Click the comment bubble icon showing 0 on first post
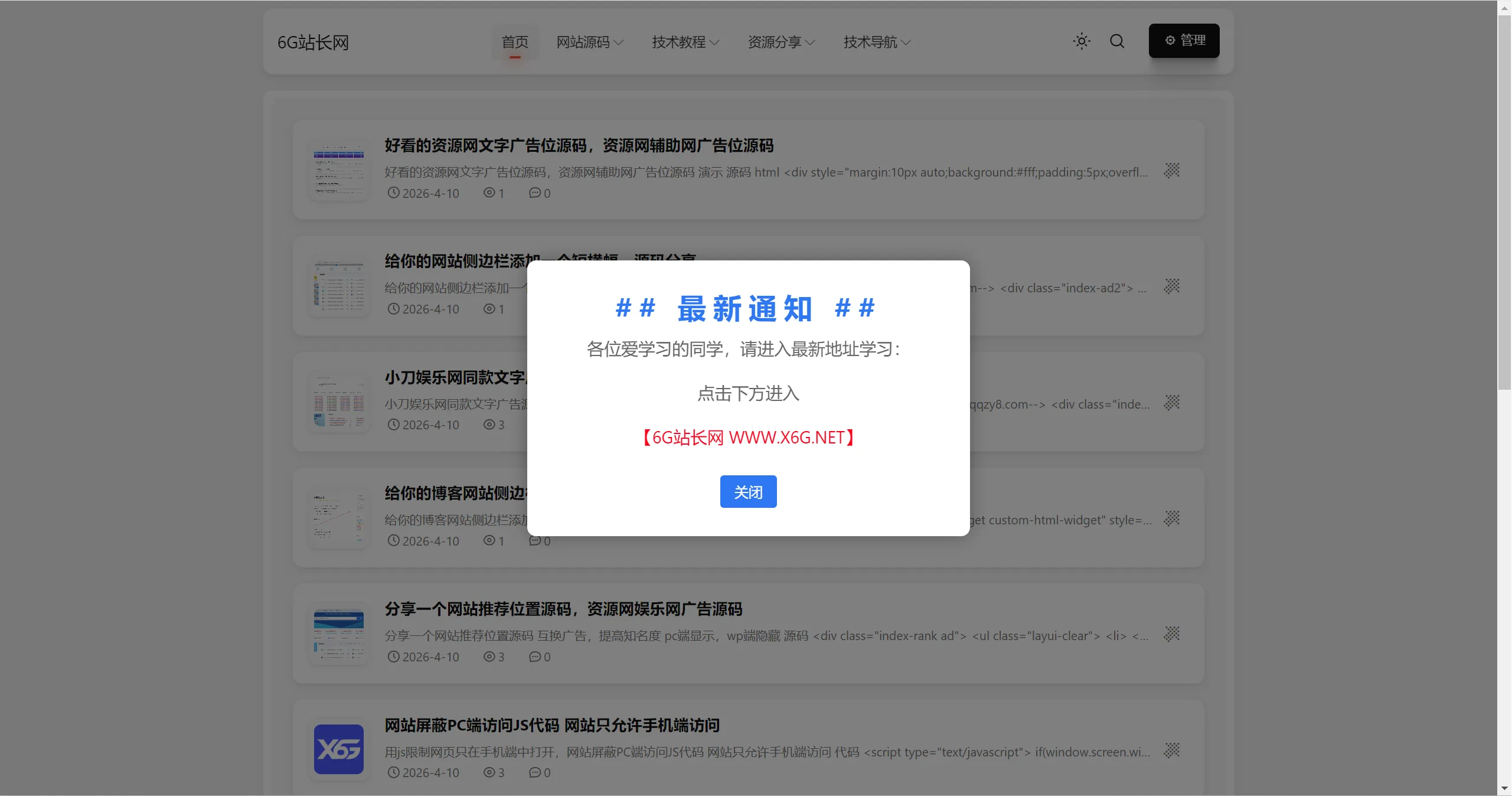This screenshot has width=1512, height=796. (x=534, y=193)
